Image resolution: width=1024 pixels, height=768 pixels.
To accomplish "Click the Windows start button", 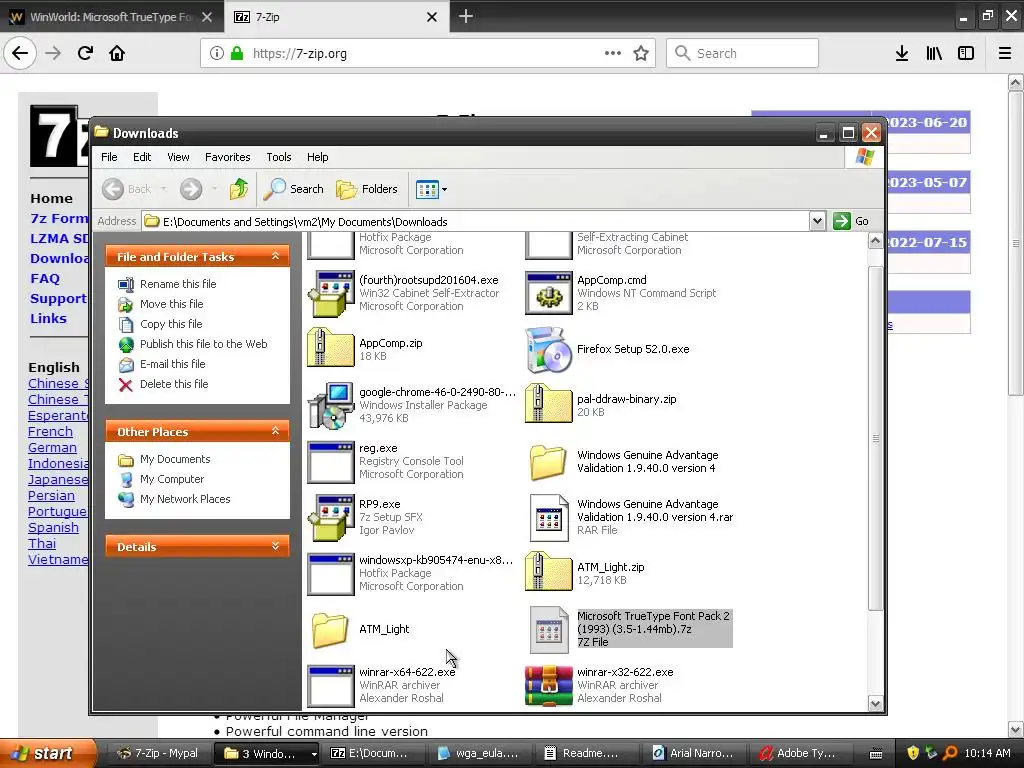I will [48, 753].
